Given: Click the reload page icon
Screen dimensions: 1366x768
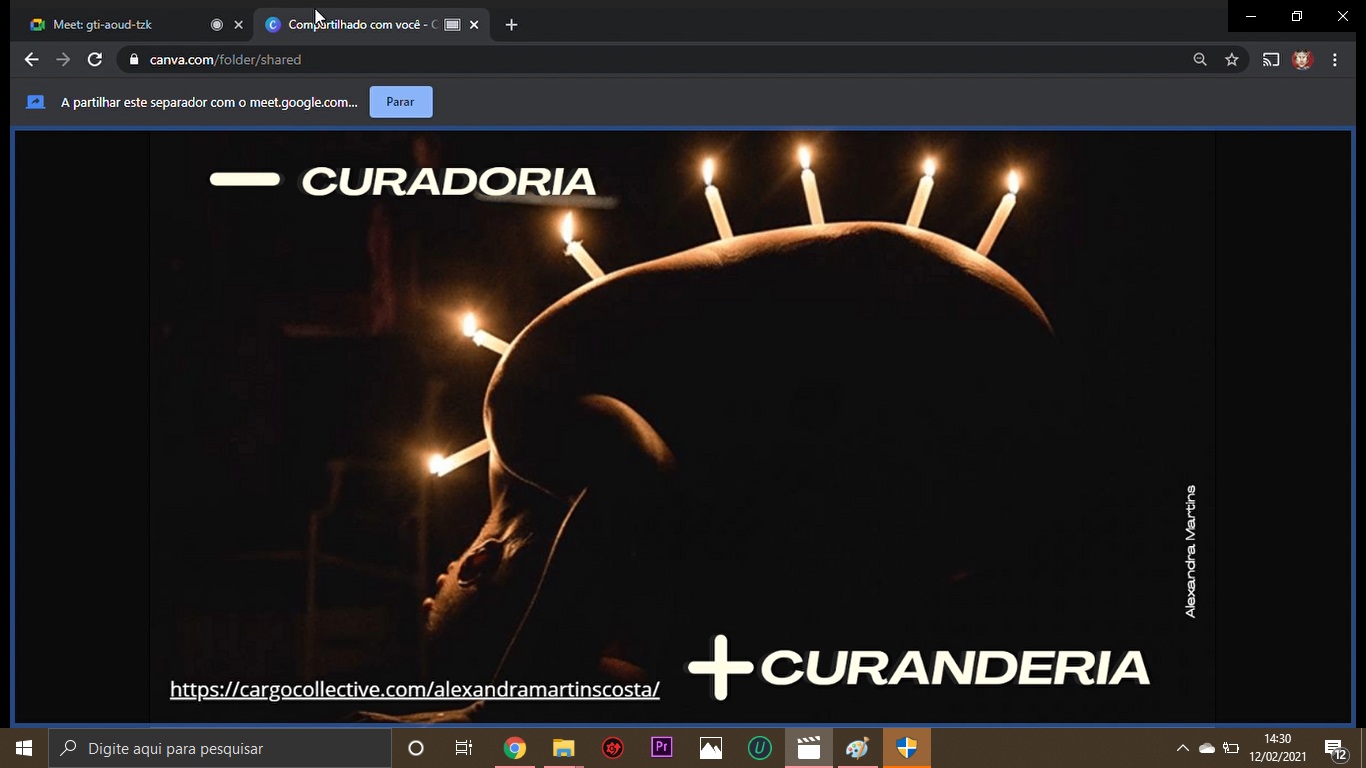Looking at the screenshot, I should [95, 60].
